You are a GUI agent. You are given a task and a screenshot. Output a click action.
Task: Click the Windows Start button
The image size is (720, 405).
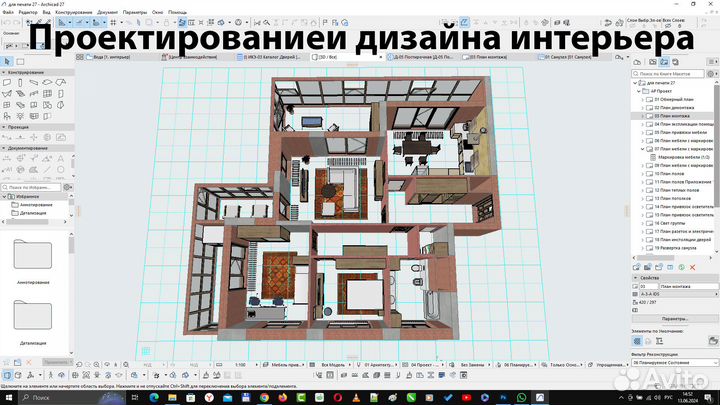[8, 398]
